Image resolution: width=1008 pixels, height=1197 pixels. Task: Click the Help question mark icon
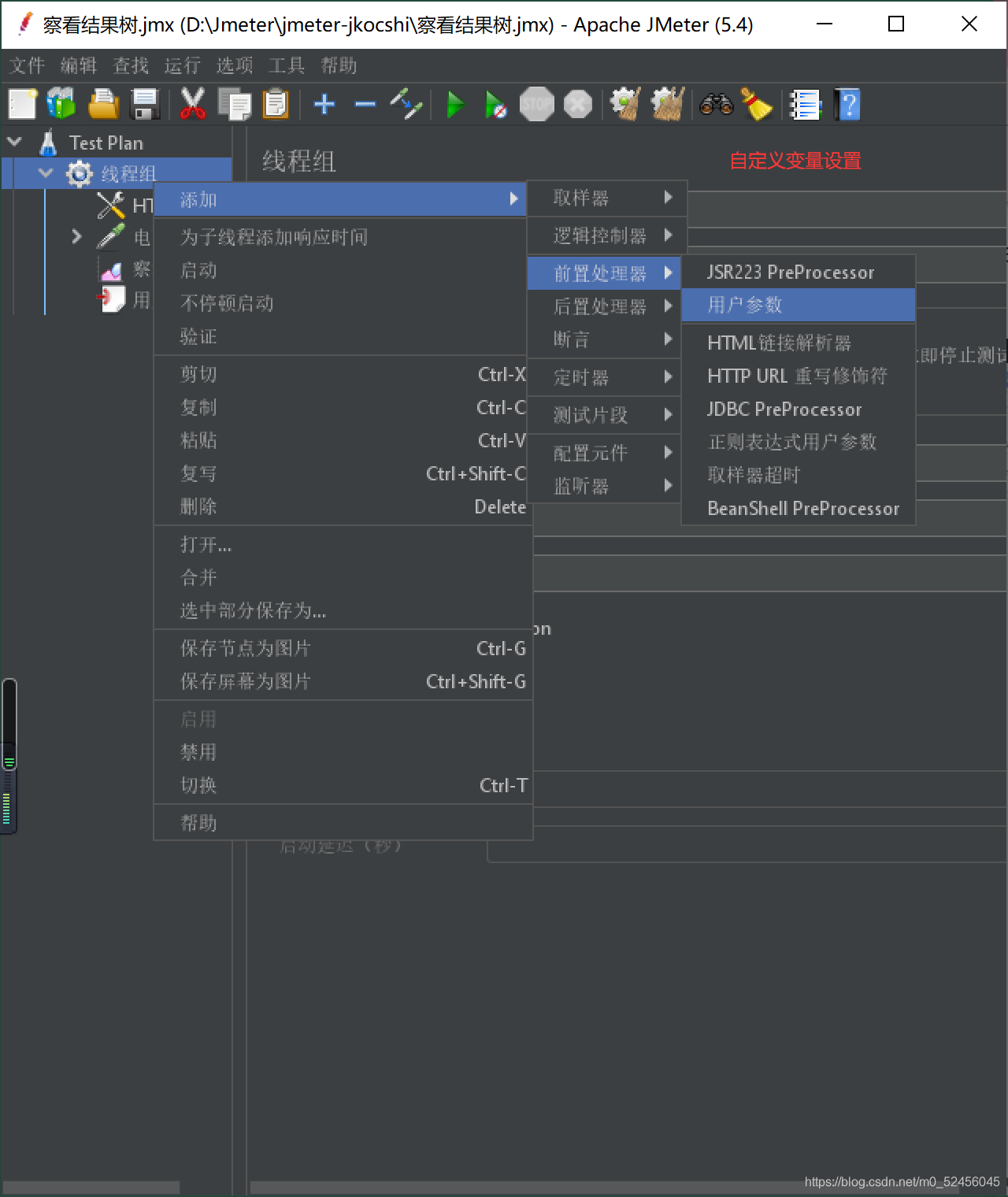click(848, 104)
